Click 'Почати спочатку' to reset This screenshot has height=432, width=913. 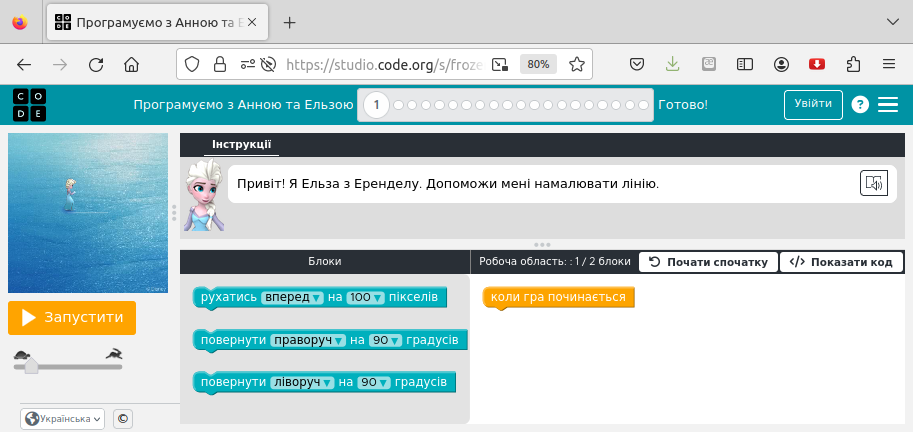(708, 262)
